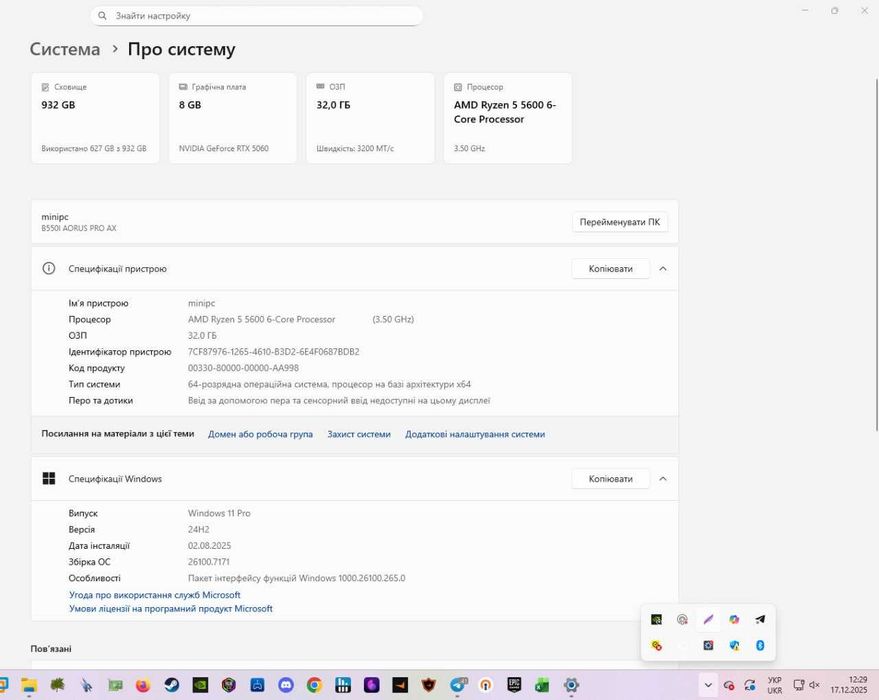
Task: Collapse the Специфікації Windows section
Action: [663, 479]
